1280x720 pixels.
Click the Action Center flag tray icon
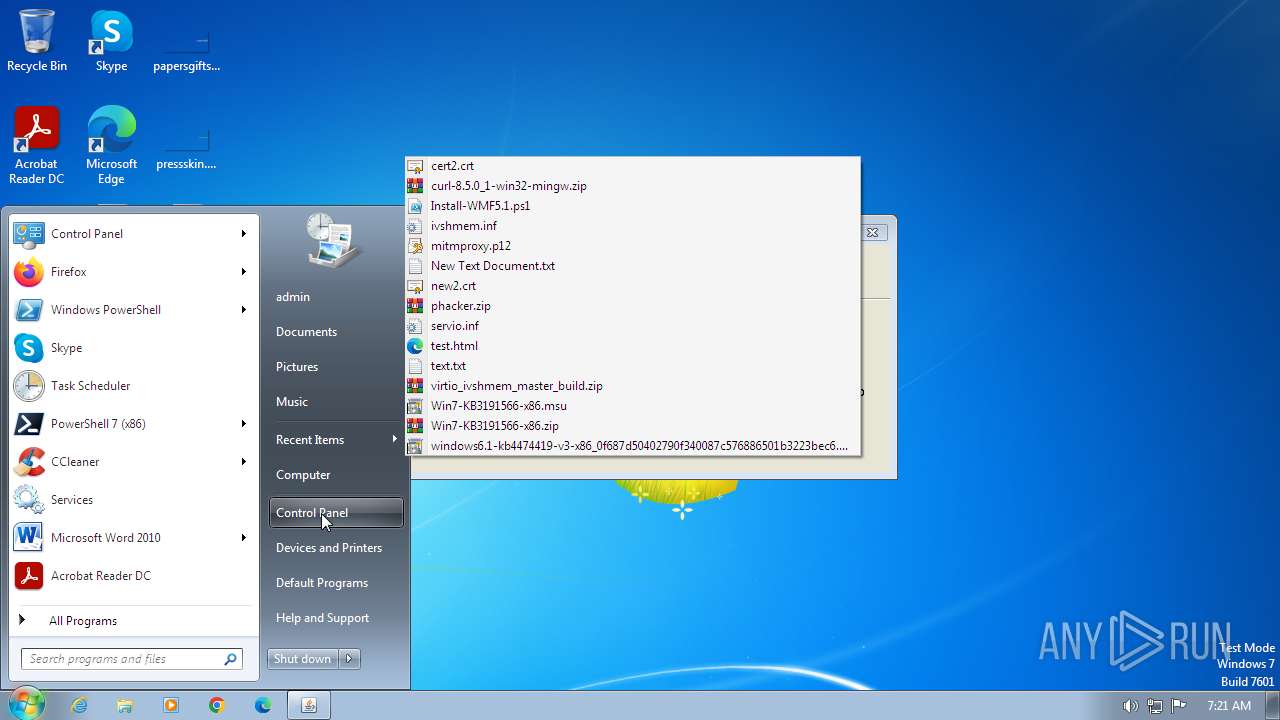[x=1178, y=706]
